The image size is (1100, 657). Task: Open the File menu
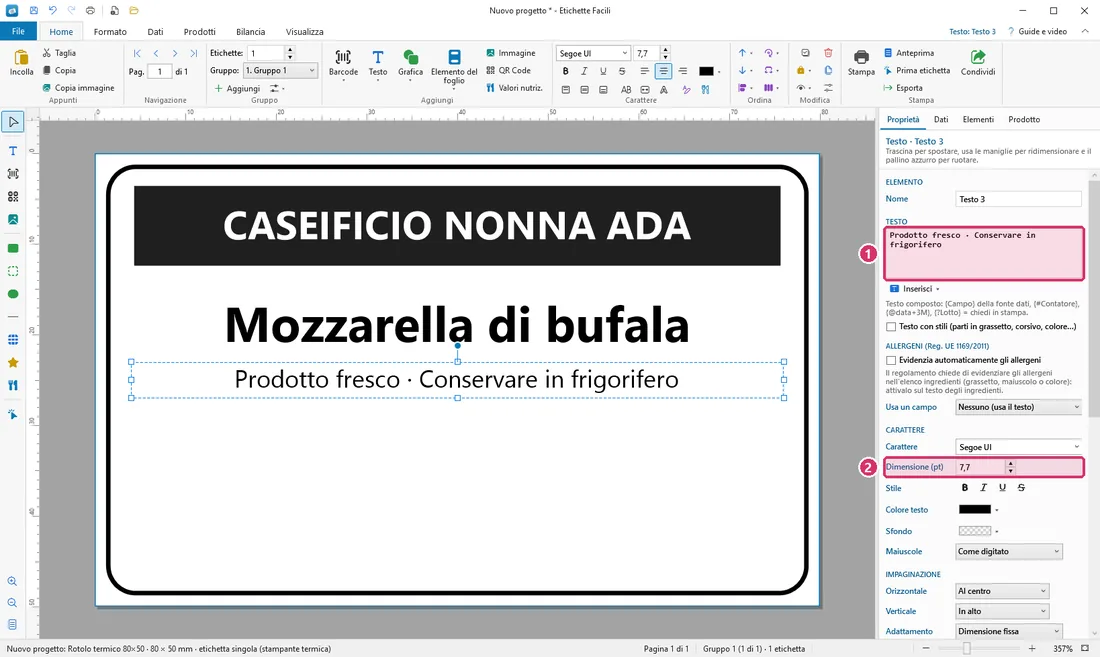[x=18, y=31]
